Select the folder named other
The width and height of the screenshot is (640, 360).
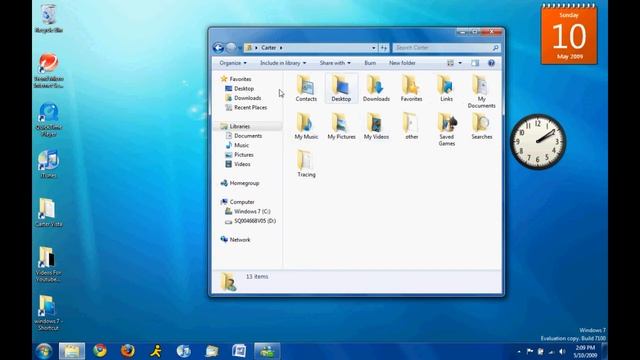coord(411,127)
